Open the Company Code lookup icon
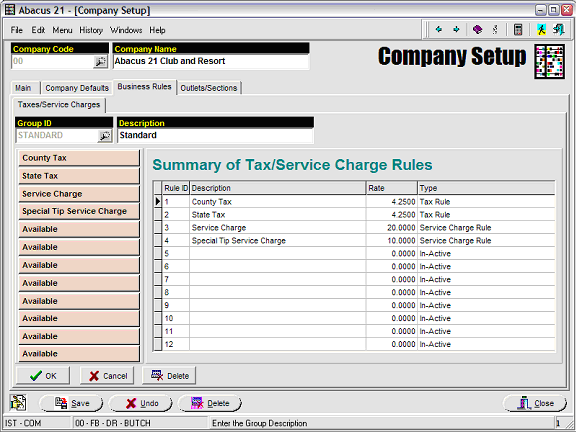This screenshot has width=576, height=432. click(100, 62)
